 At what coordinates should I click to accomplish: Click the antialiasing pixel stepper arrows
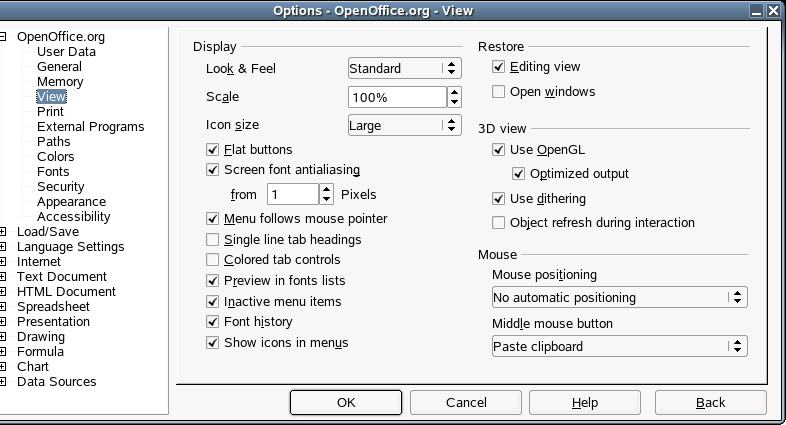(x=326, y=194)
